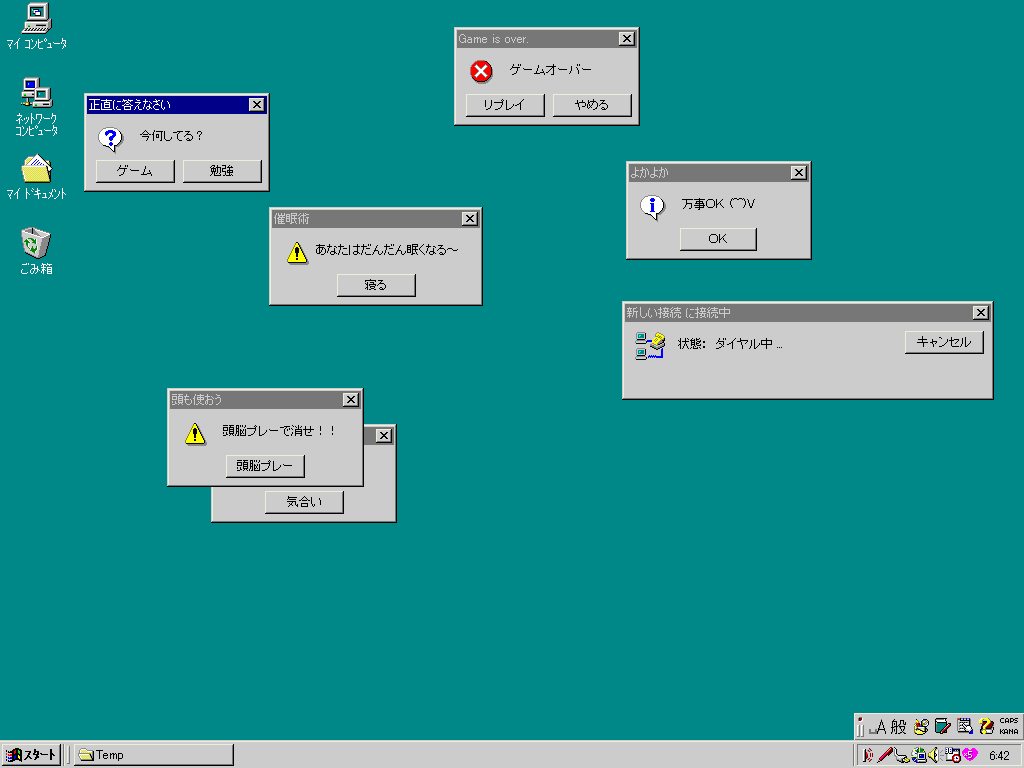Image resolution: width=1024 pixels, height=768 pixels.
Task: Click the taskbar clock showing 6:42
Action: pyautogui.click(x=998, y=755)
